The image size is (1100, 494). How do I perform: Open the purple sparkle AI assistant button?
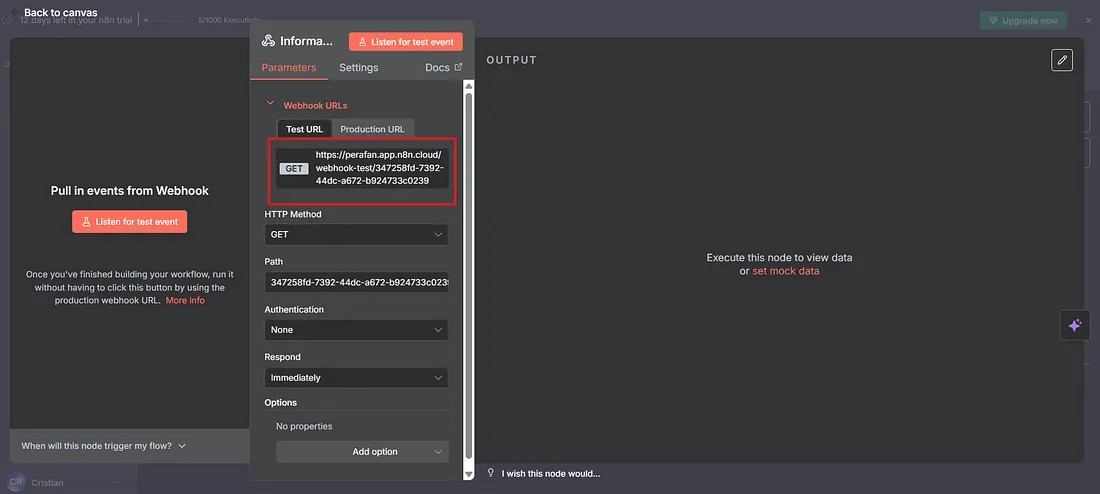click(1075, 326)
